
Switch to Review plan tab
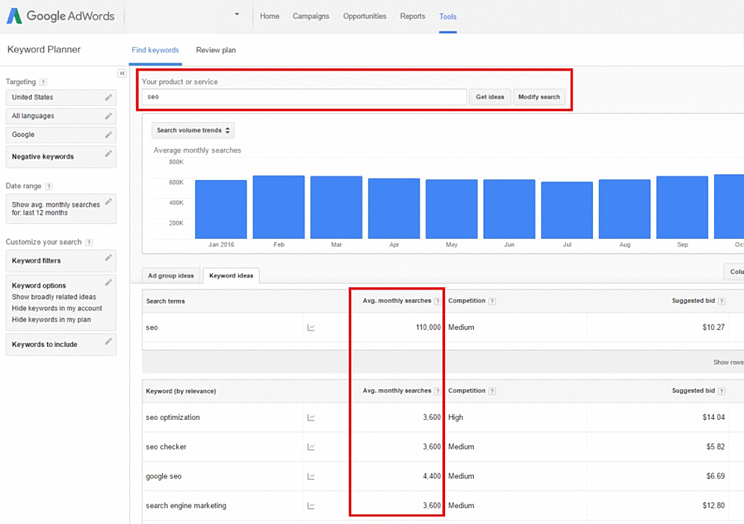(x=216, y=50)
